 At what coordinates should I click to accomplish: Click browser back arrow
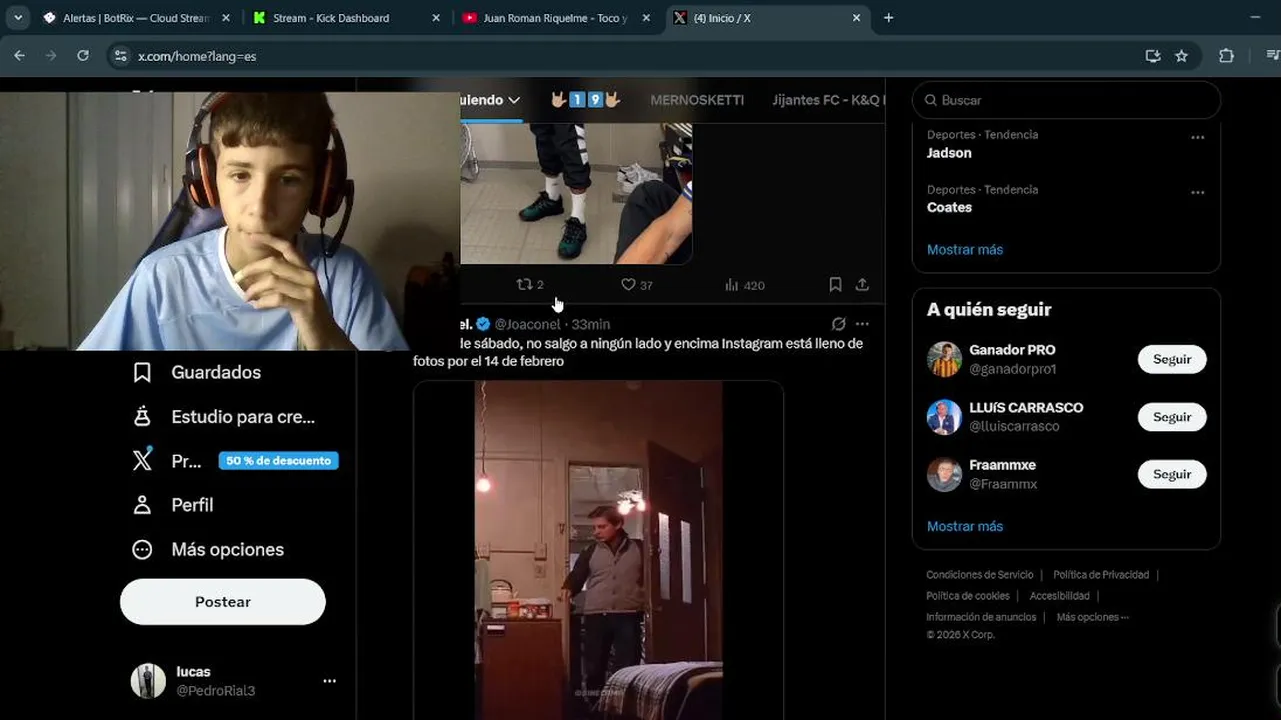19,56
